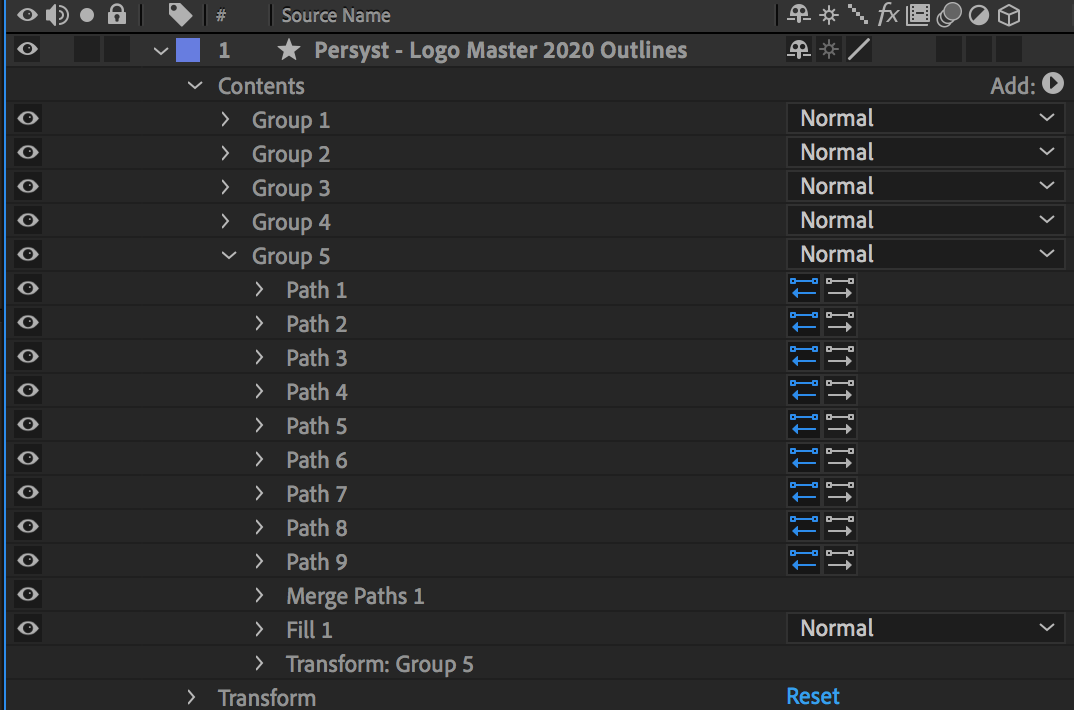Toggle the Quality slash switch on layer 1

pyautogui.click(x=858, y=49)
